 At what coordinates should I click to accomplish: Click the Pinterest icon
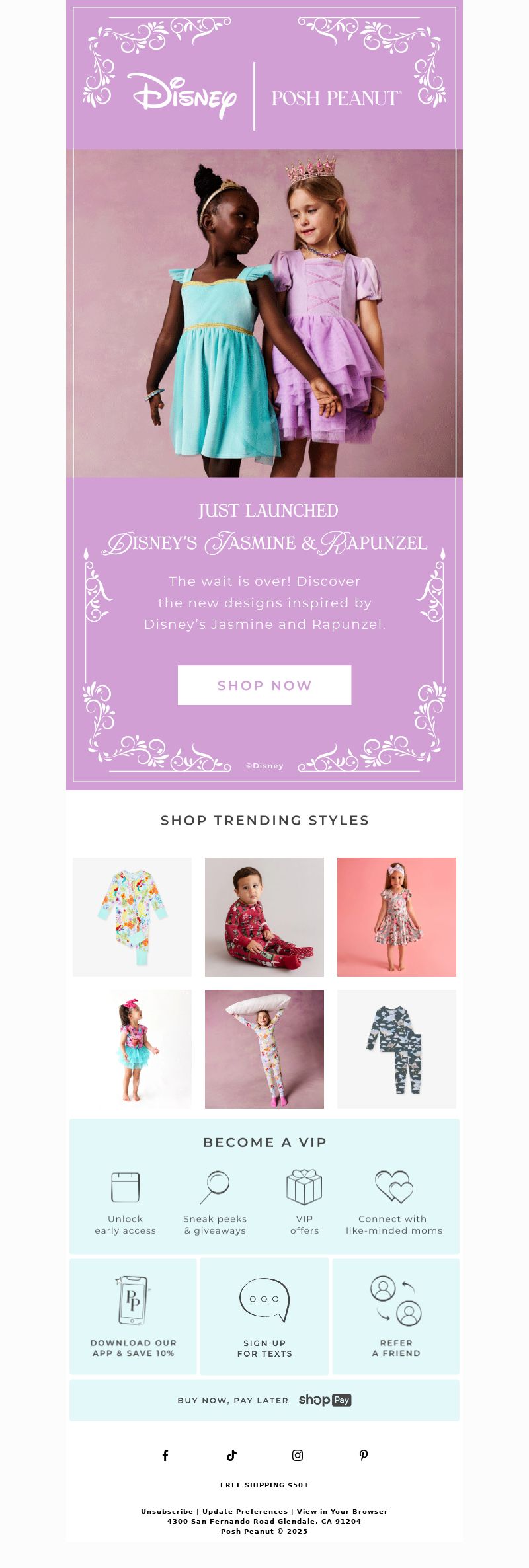pyautogui.click(x=364, y=1455)
